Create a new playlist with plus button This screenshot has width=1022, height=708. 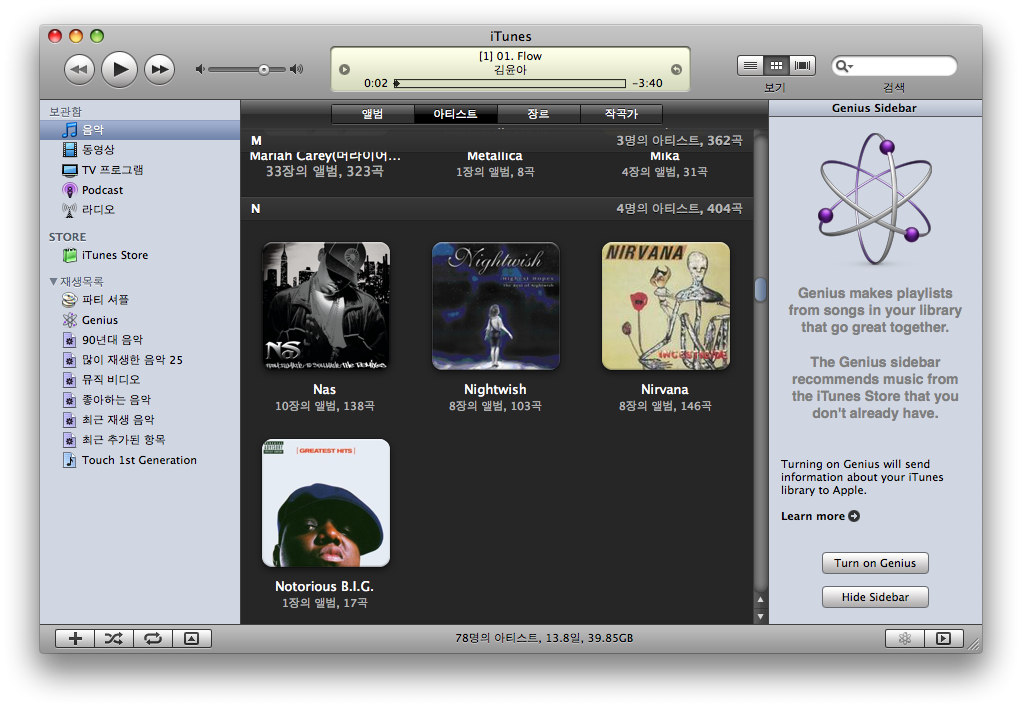(x=75, y=638)
